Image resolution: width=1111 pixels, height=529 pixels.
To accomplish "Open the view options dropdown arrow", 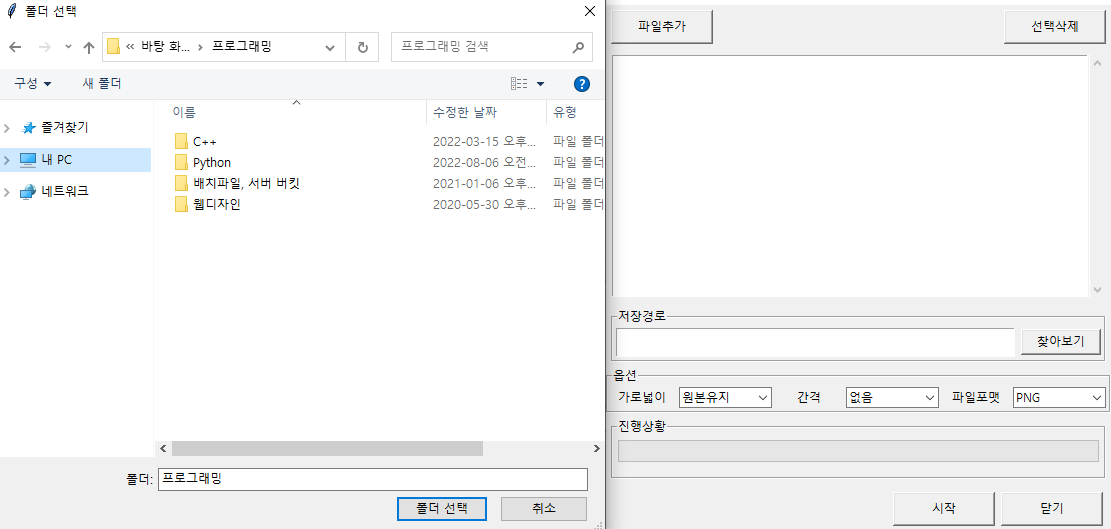I will tap(541, 84).
